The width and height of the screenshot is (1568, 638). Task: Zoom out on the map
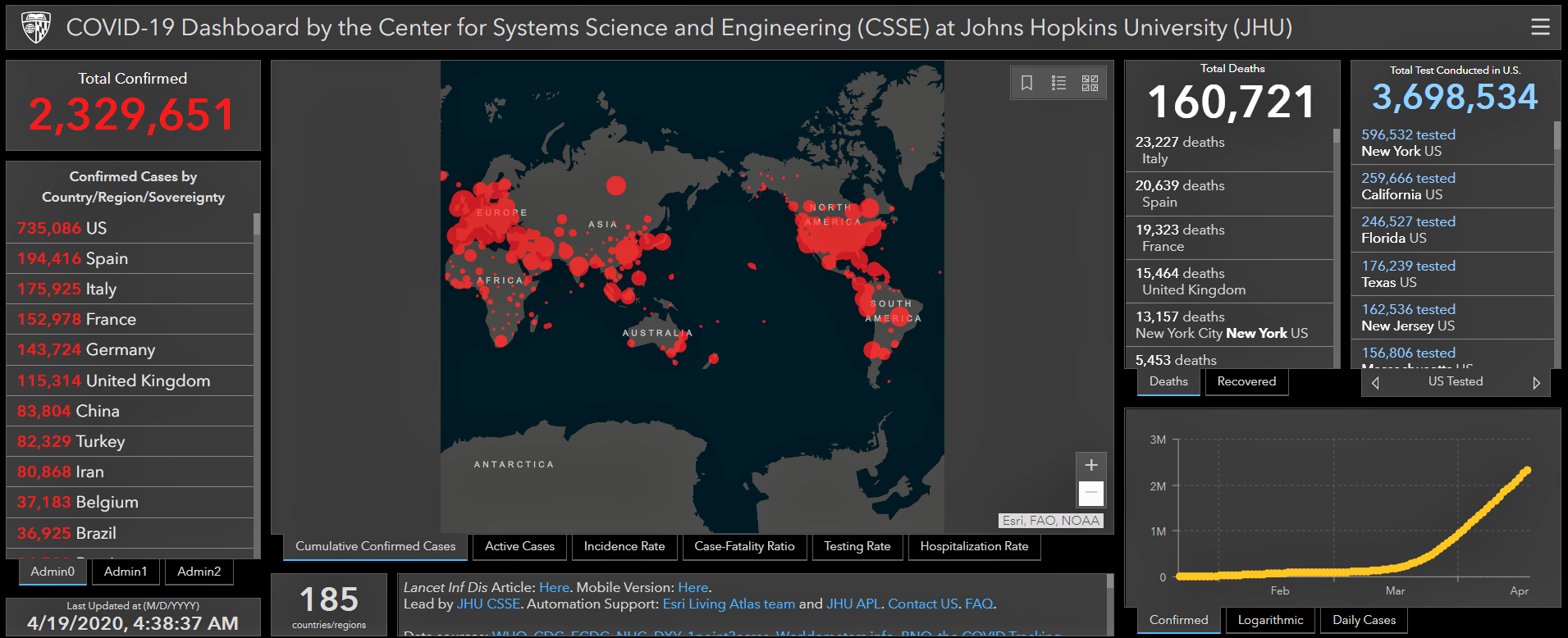[1090, 493]
